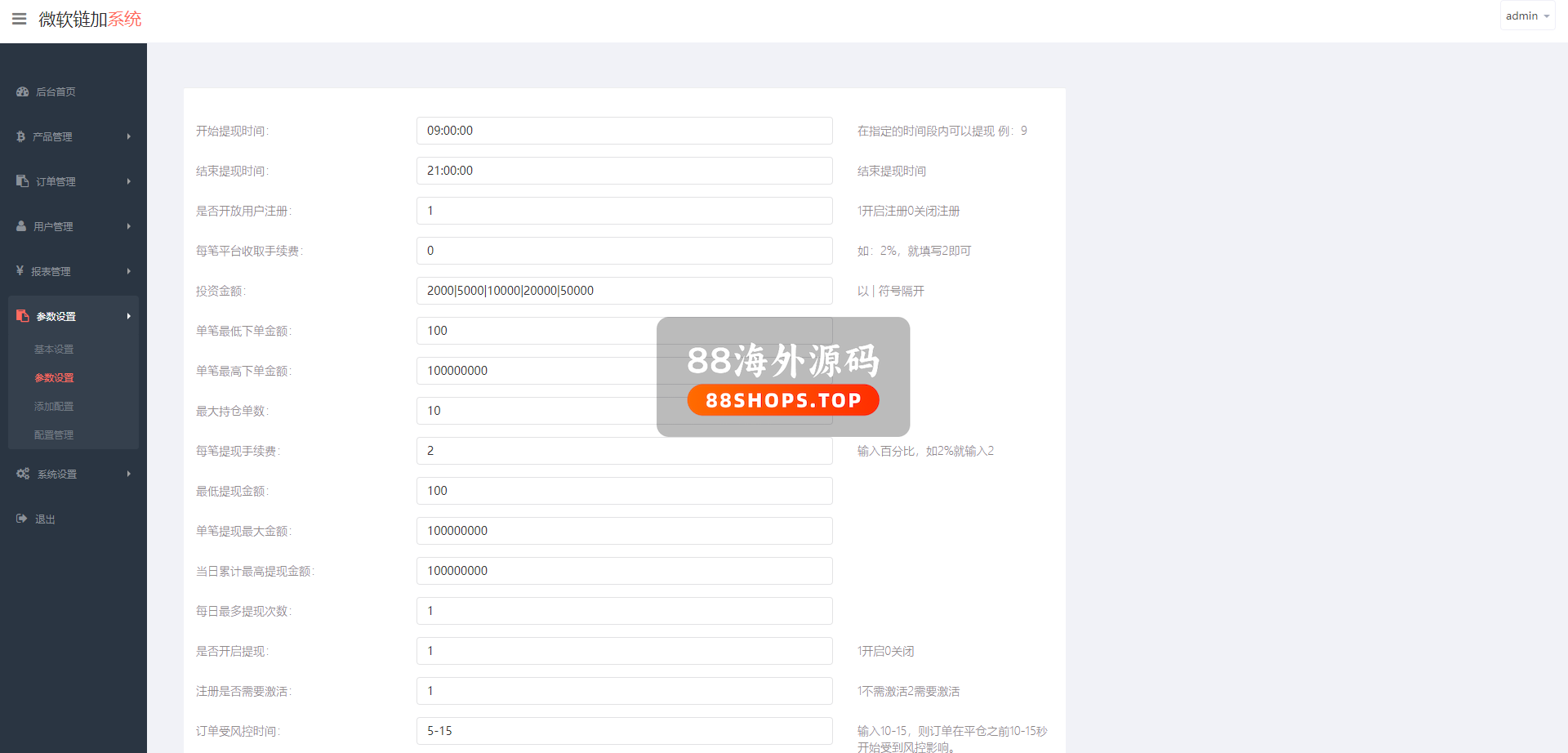Click the 投资金额 input field
The height and width of the screenshot is (753, 1568).
(x=624, y=291)
